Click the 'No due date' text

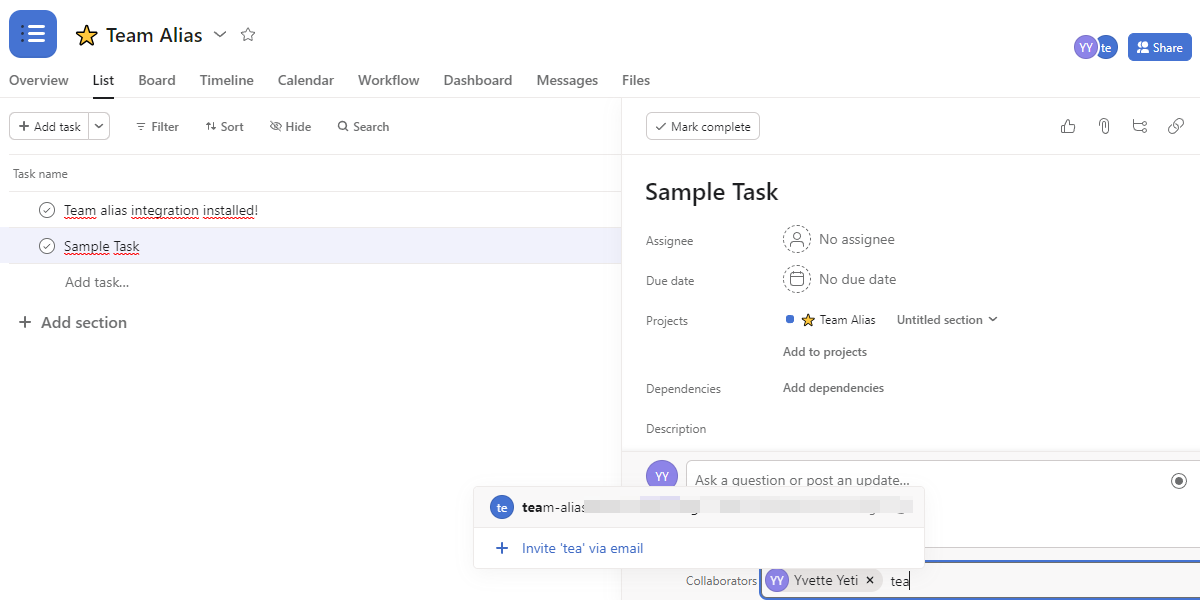tap(858, 279)
